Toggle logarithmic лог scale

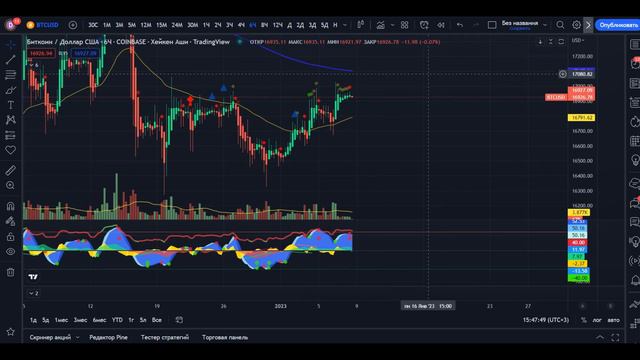[x=597, y=320]
